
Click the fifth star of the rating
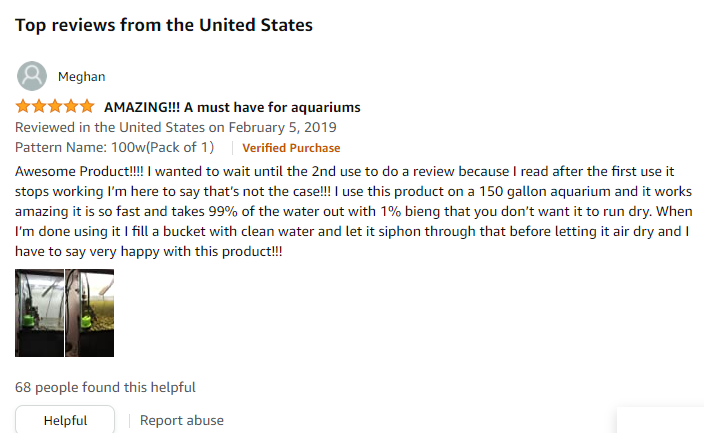click(x=87, y=107)
